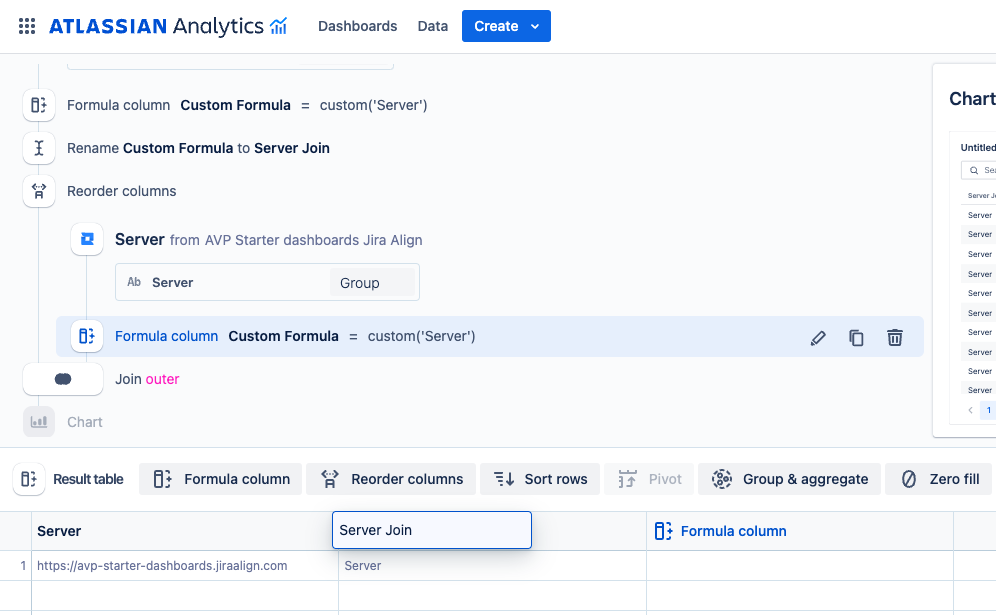The height and width of the screenshot is (615, 996).
Task: Duplicate the highlighted Formula column step
Action: tap(856, 337)
